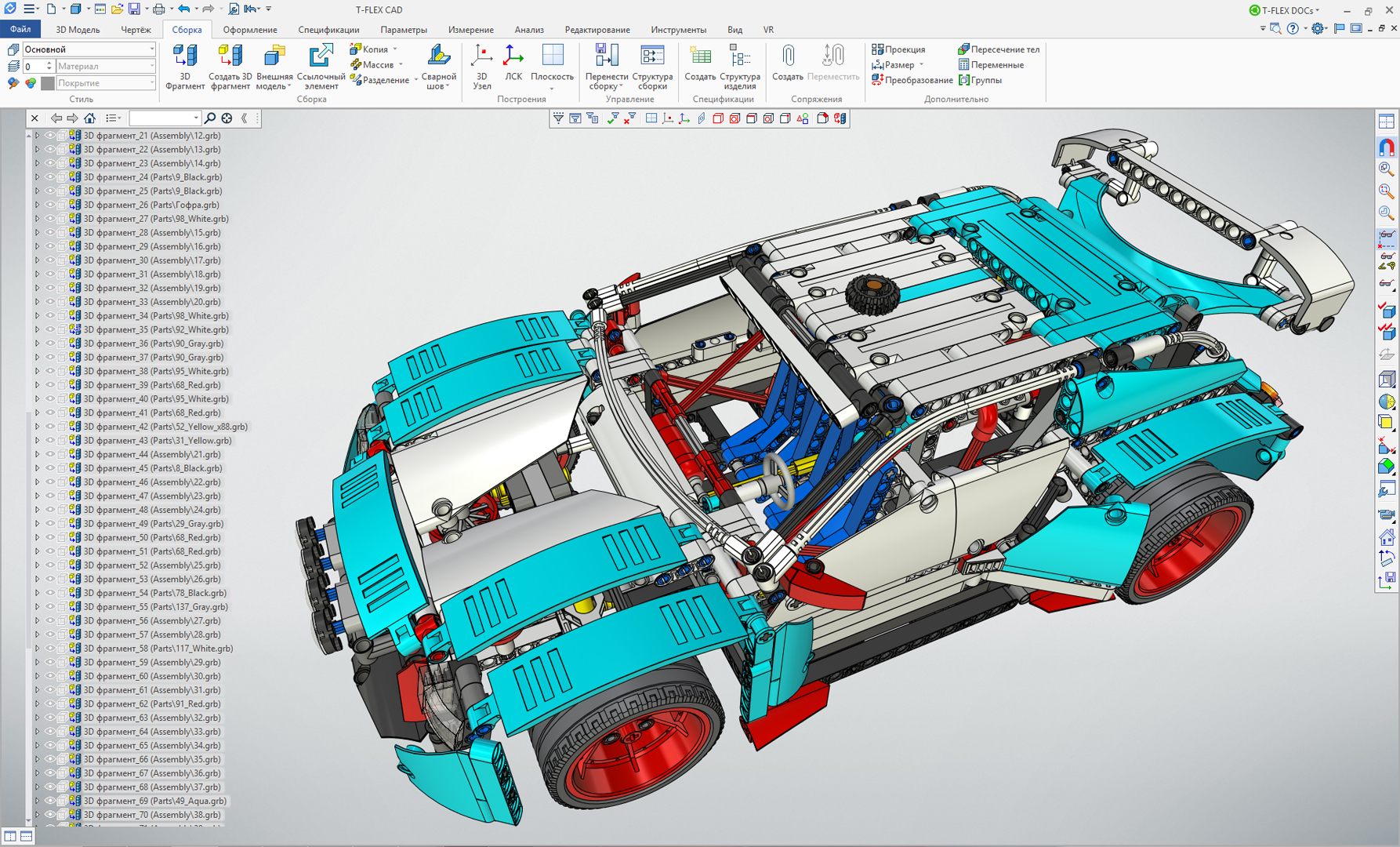Click the gray color swatch in Стиль group

[x=48, y=83]
